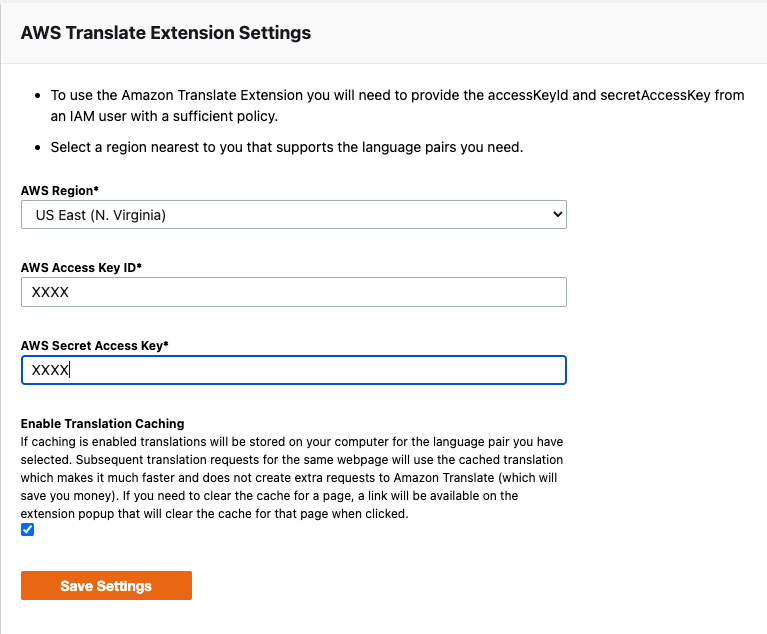
Task: Click the AWS Secret Access Key label
Action: (92, 346)
